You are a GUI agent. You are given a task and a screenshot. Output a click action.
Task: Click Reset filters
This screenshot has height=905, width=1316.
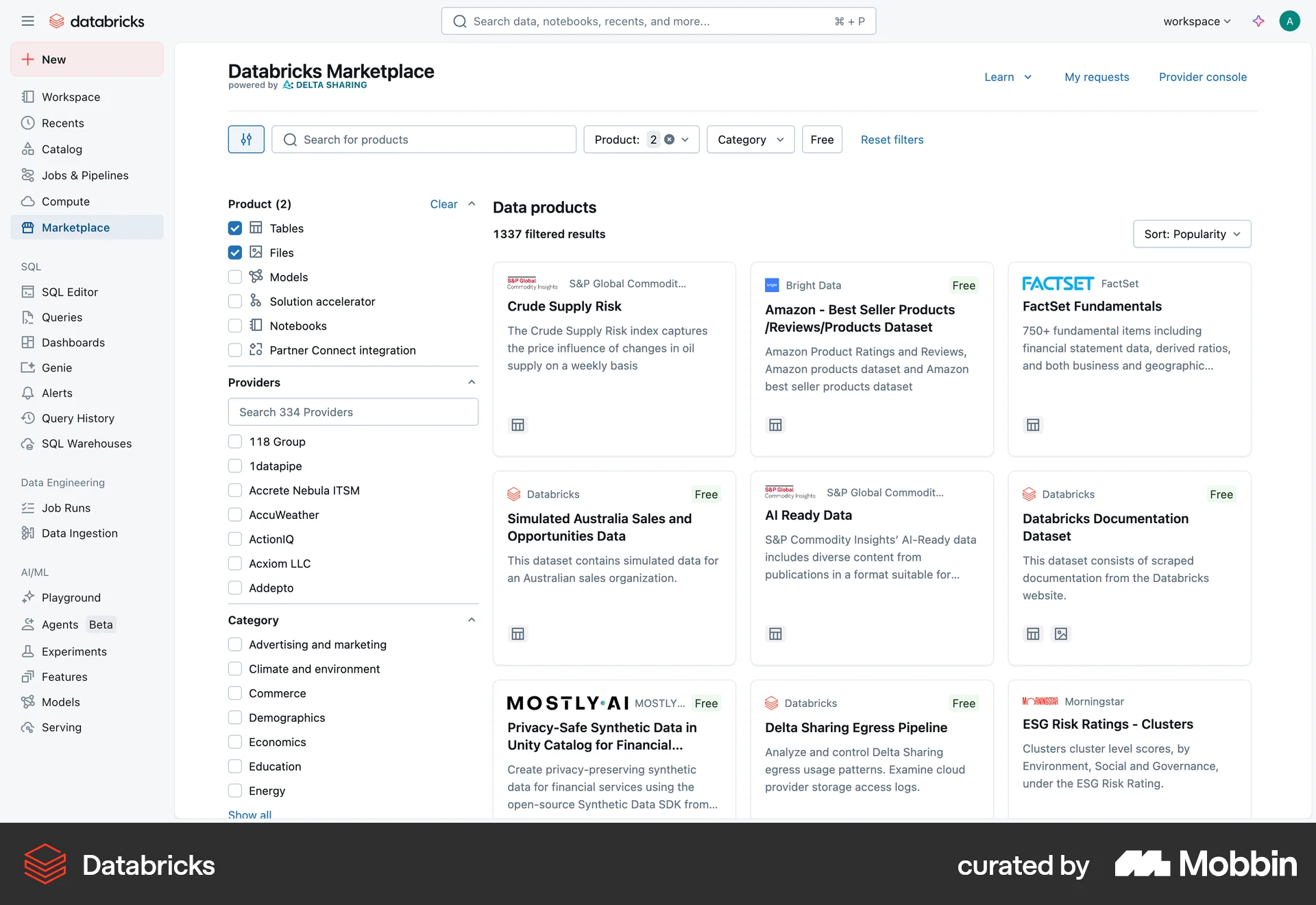(x=892, y=139)
